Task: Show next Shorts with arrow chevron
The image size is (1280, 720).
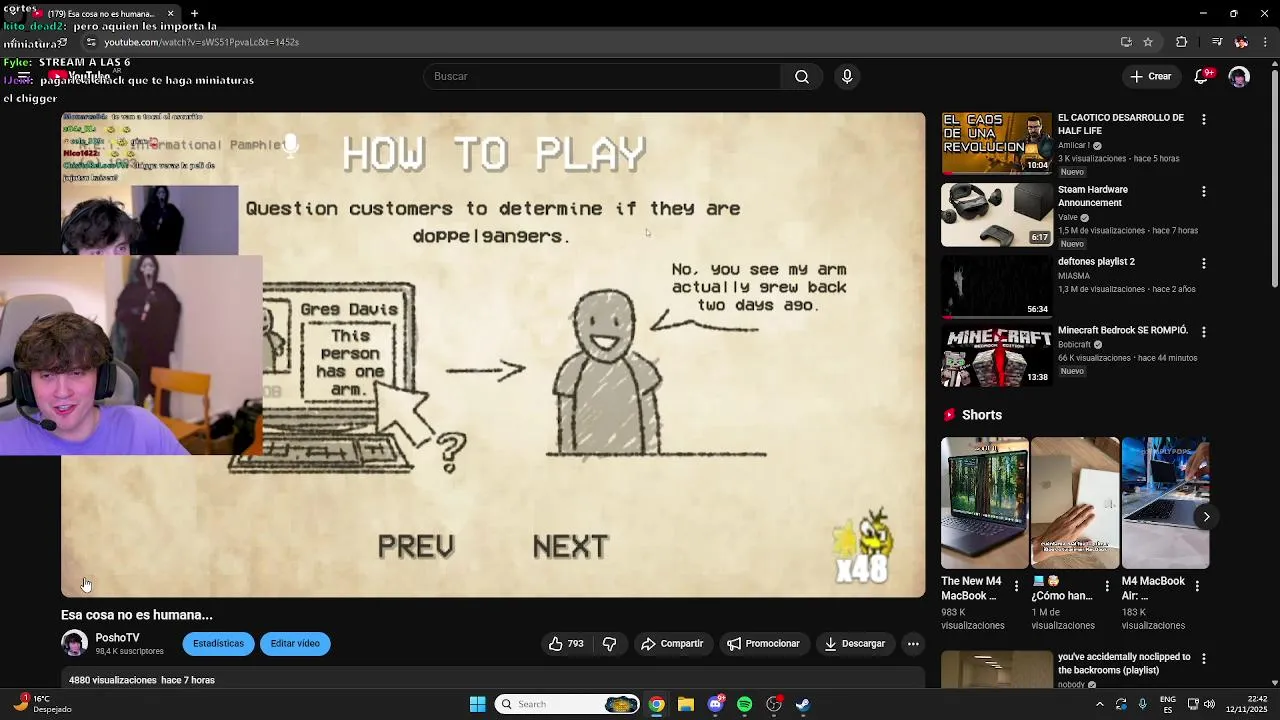Action: click(1206, 517)
